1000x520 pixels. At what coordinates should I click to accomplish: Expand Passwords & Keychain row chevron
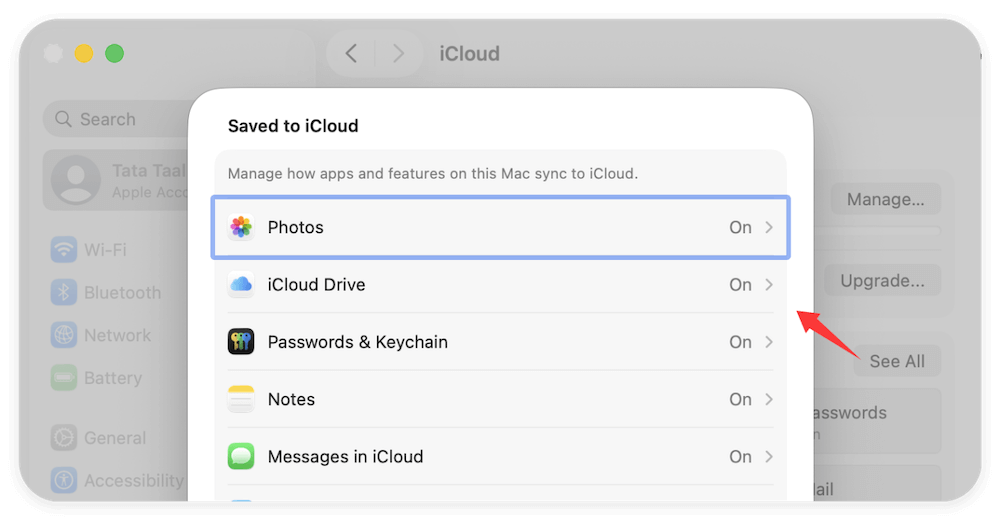[x=769, y=342]
